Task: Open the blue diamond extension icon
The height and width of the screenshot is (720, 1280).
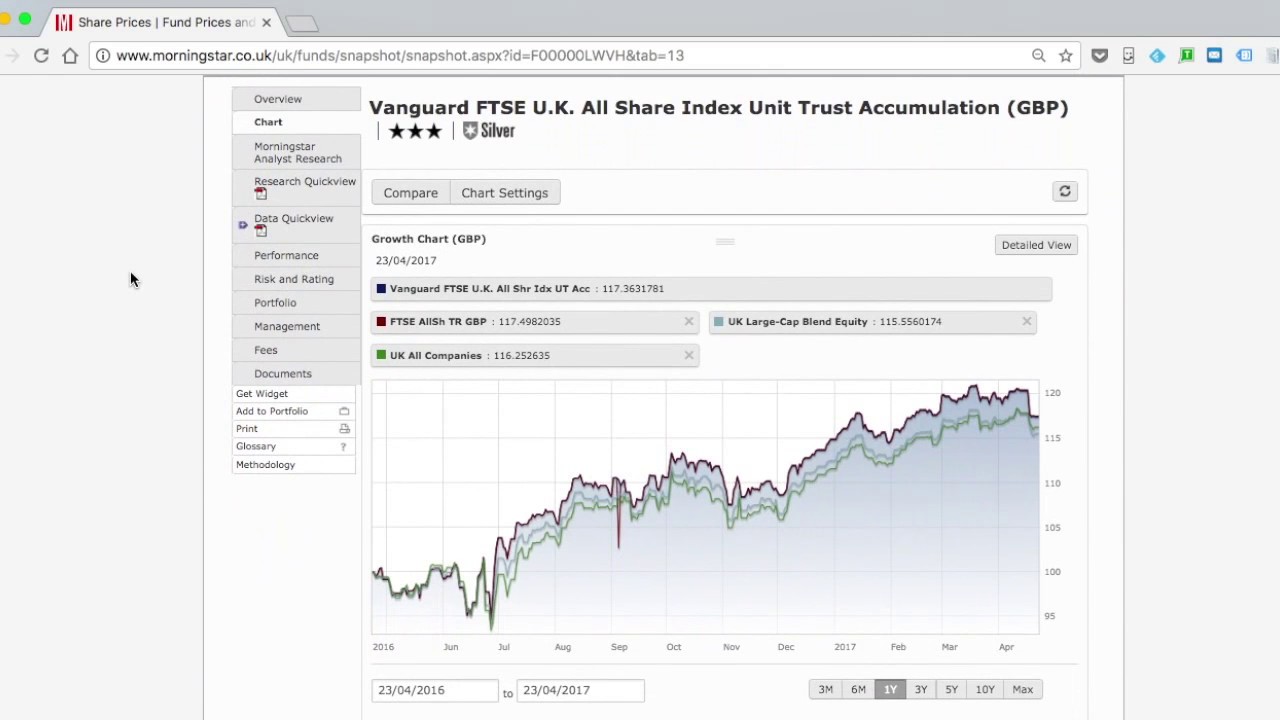Action: [1157, 56]
